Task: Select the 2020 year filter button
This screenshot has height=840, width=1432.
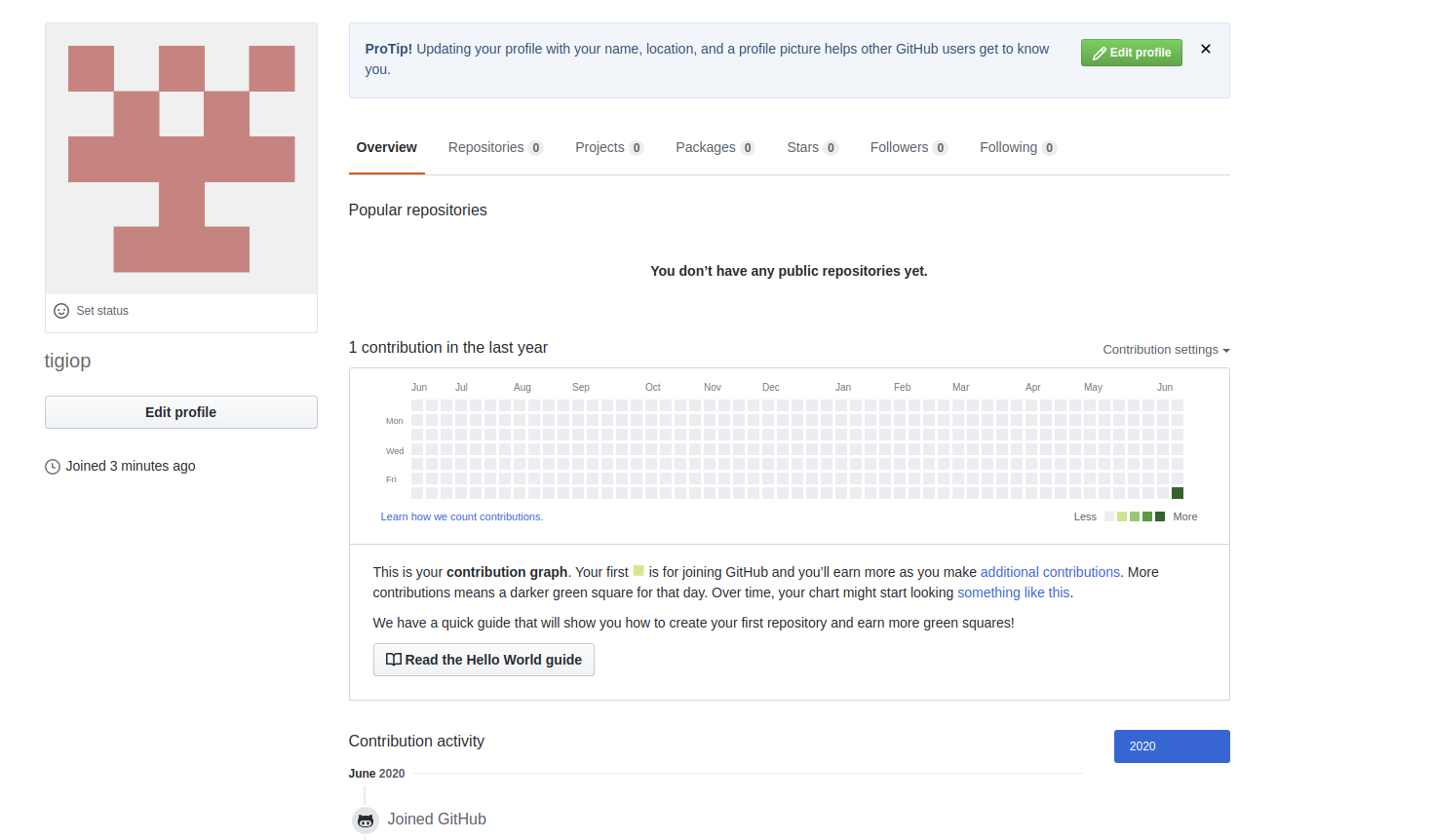Action: [x=1172, y=746]
